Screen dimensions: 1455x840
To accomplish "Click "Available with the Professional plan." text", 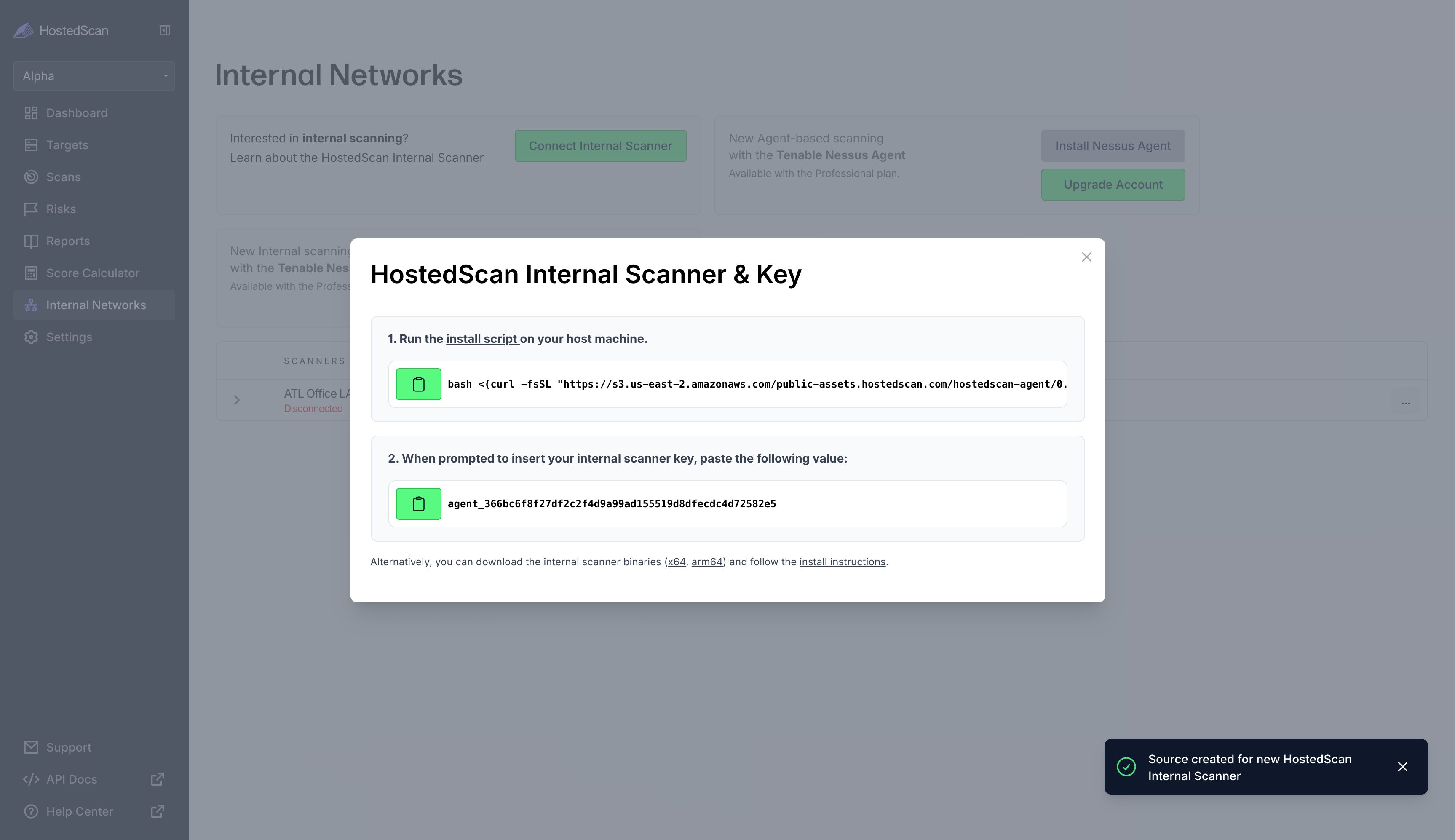I will click(814, 174).
